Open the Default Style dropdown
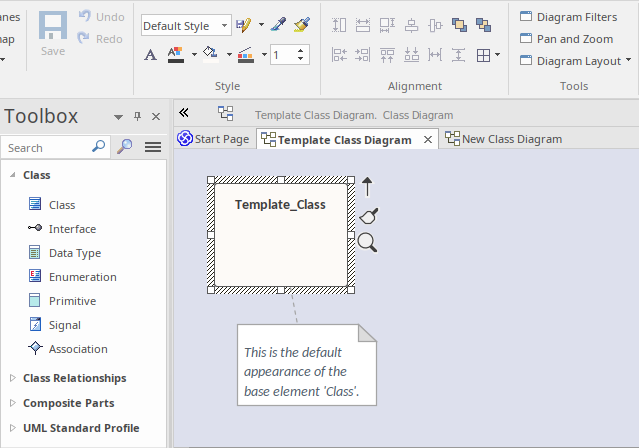This screenshot has width=639, height=448. pyautogui.click(x=186, y=25)
